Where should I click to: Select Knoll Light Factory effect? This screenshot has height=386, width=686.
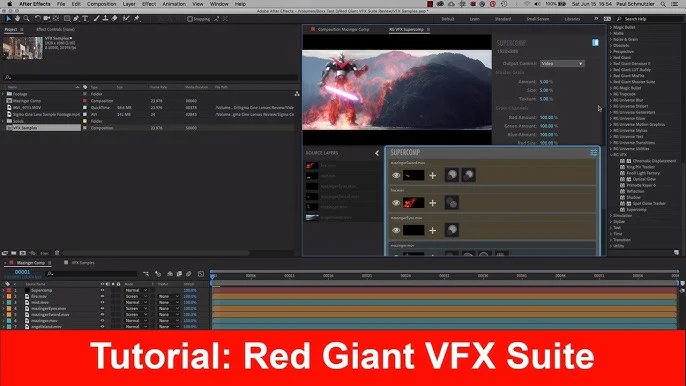pos(643,173)
